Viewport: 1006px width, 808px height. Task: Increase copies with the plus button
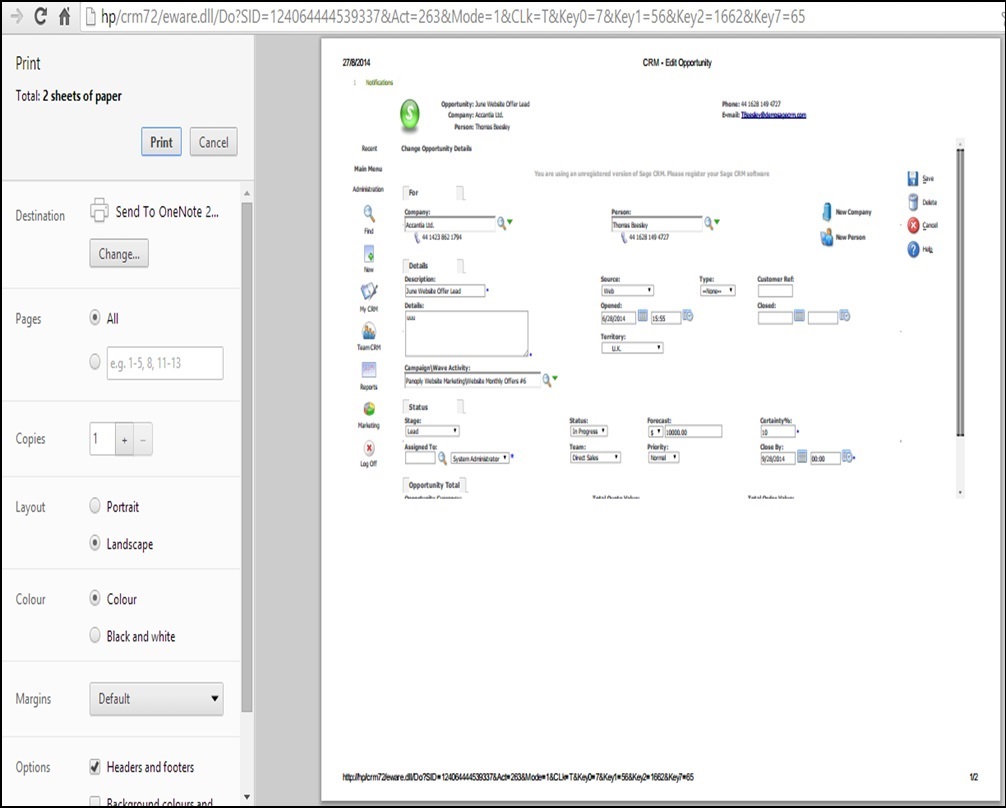point(125,439)
